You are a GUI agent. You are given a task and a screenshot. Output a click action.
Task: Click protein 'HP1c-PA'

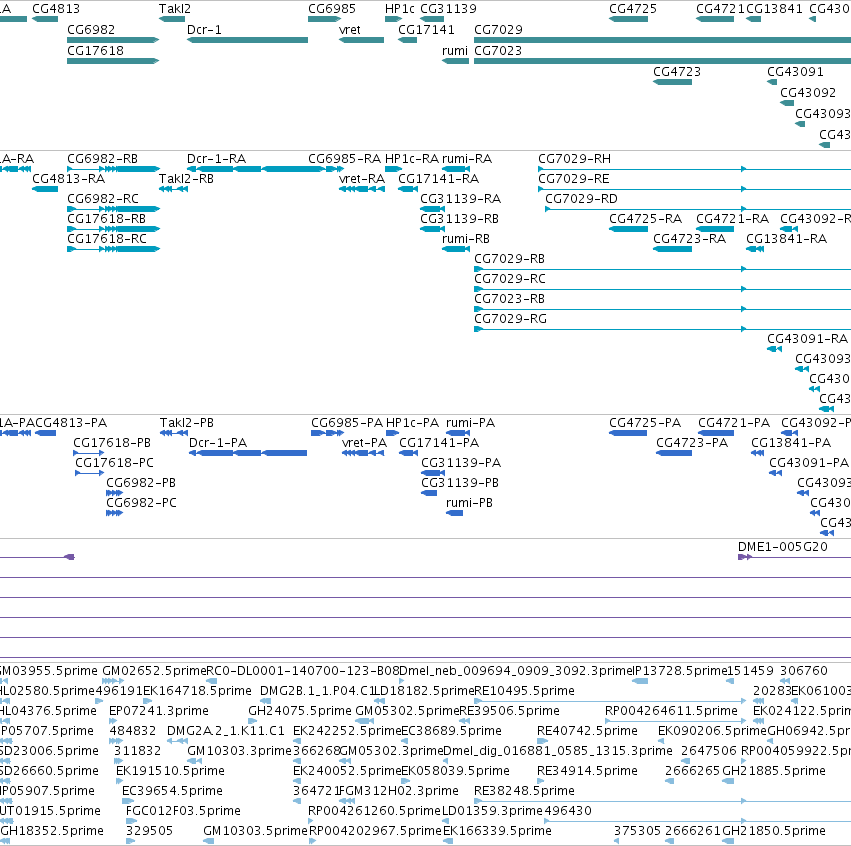point(412,423)
